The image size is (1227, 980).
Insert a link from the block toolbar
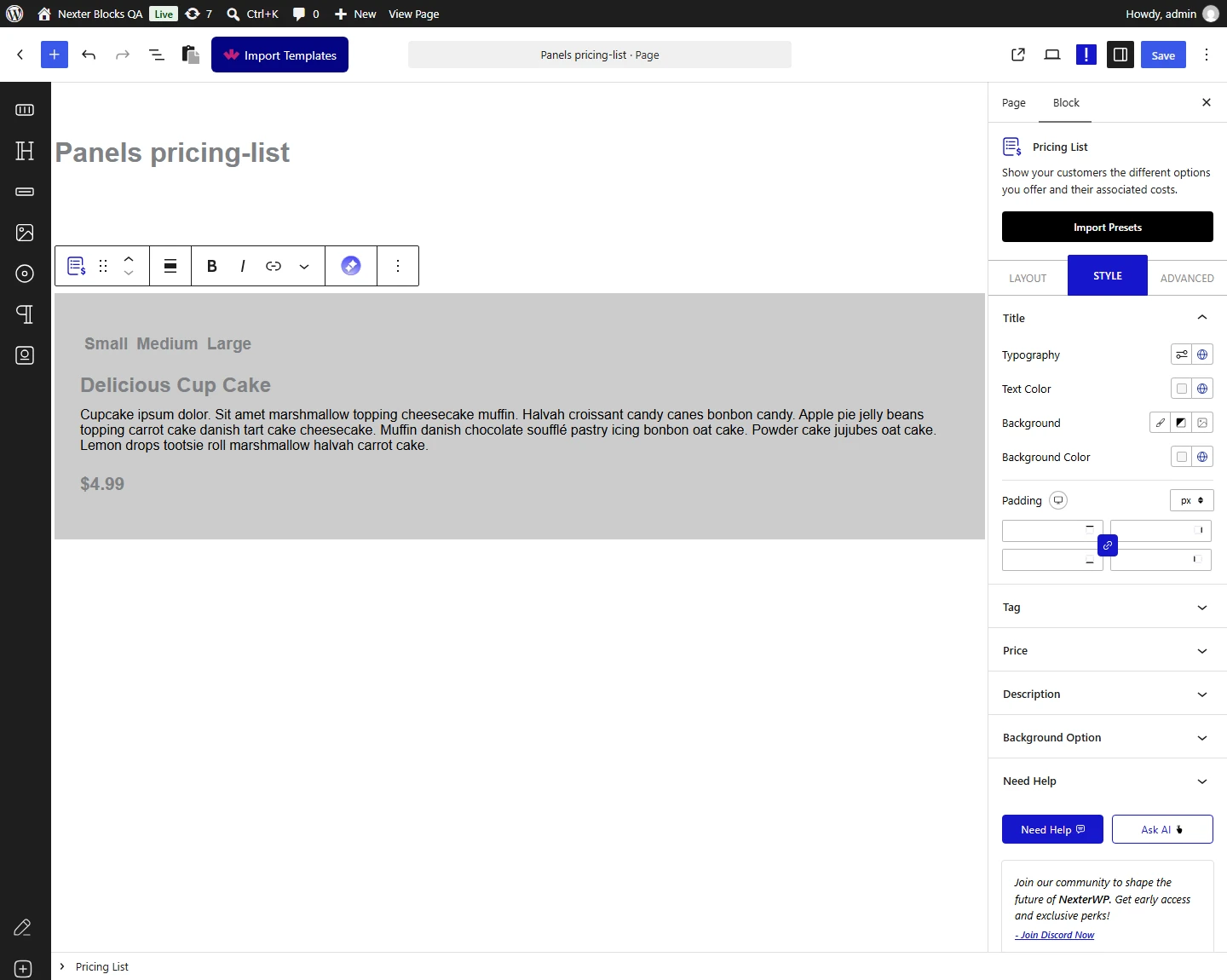click(x=274, y=266)
